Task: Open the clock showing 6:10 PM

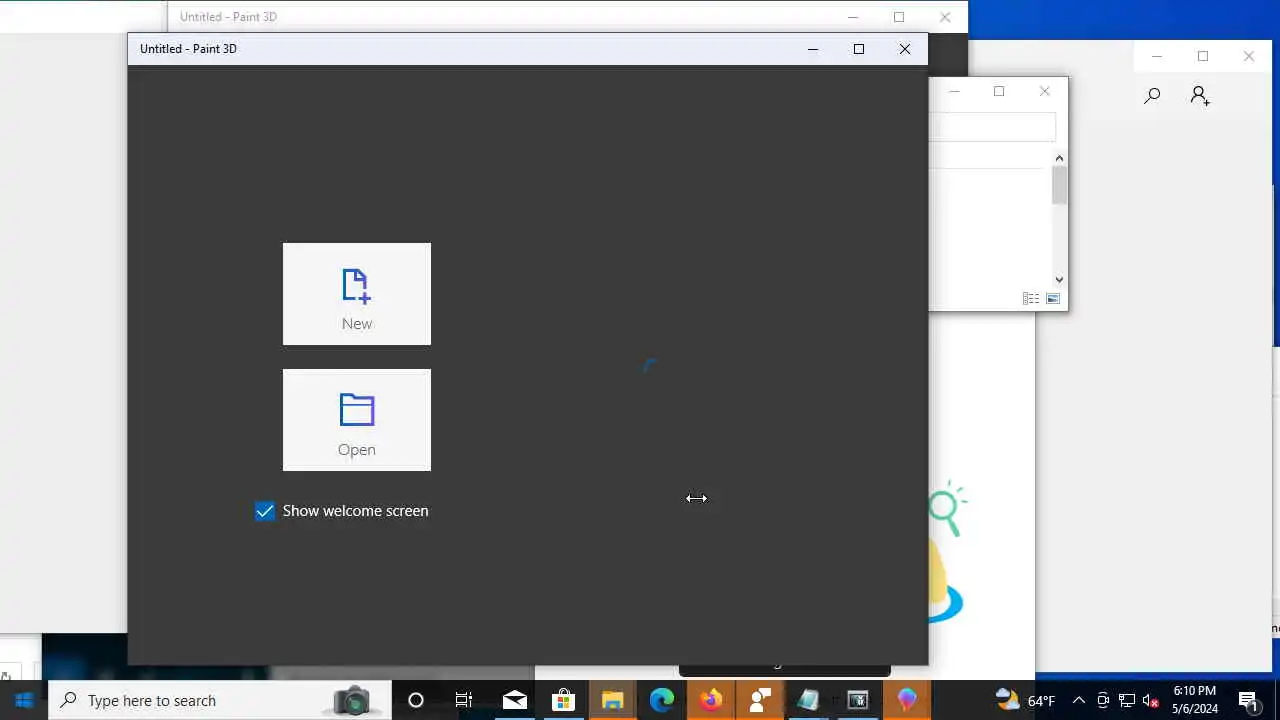Action: point(1195,700)
